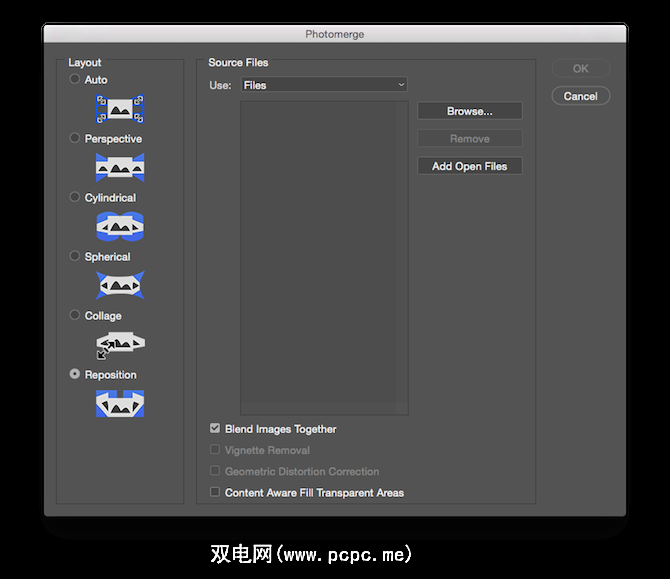Toggle the Vignette Removal checkbox
670x579 pixels.
(215, 450)
